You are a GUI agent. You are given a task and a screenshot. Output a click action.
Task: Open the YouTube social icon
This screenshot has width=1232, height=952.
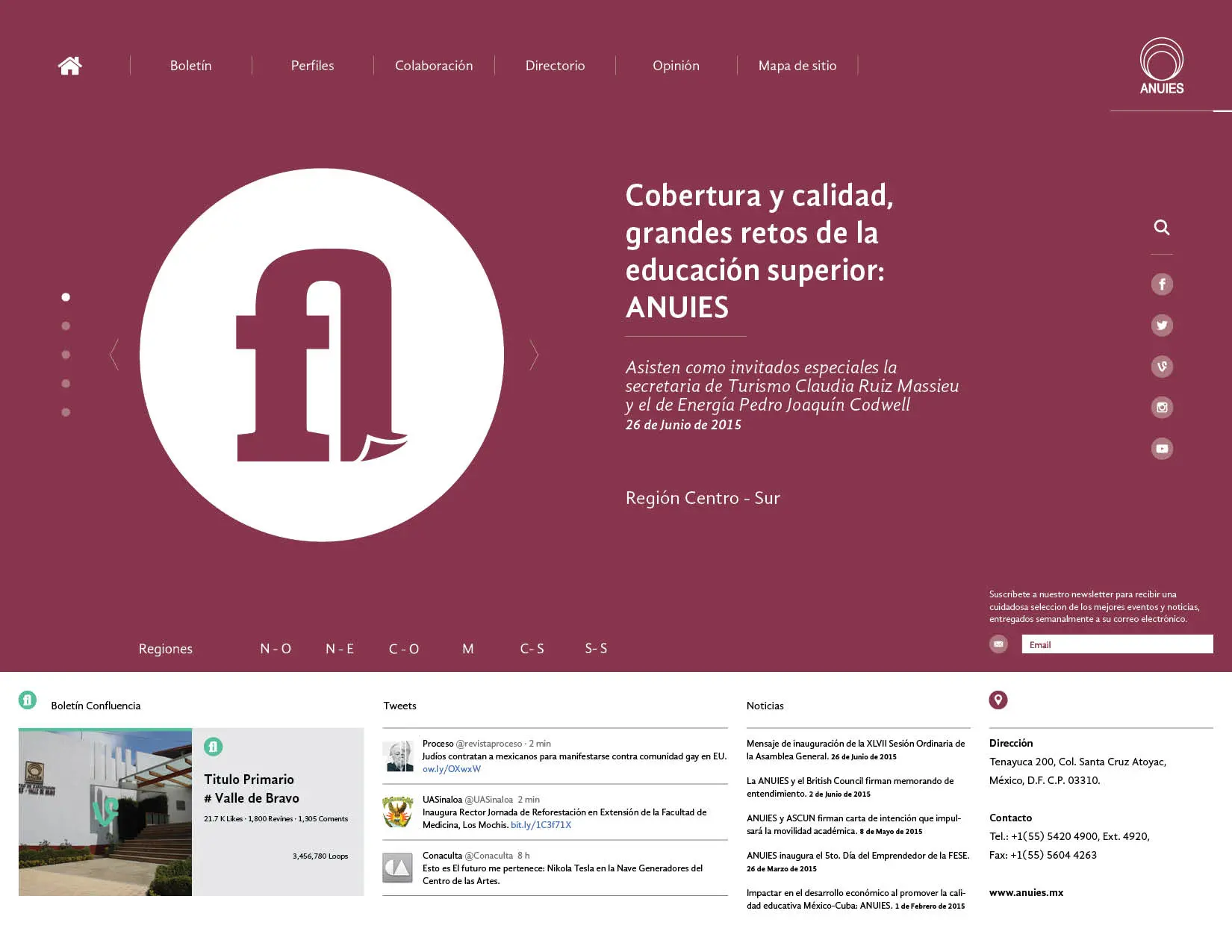(1162, 449)
